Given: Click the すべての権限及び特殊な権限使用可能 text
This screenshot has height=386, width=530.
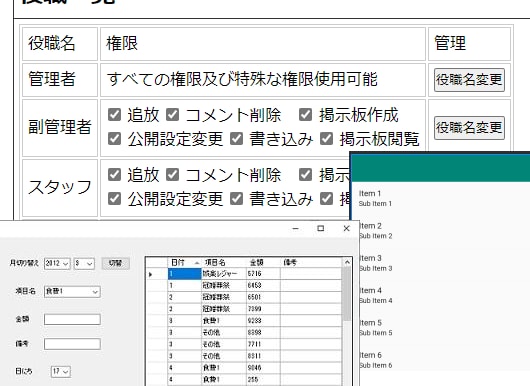Looking at the screenshot, I should 242,80.
